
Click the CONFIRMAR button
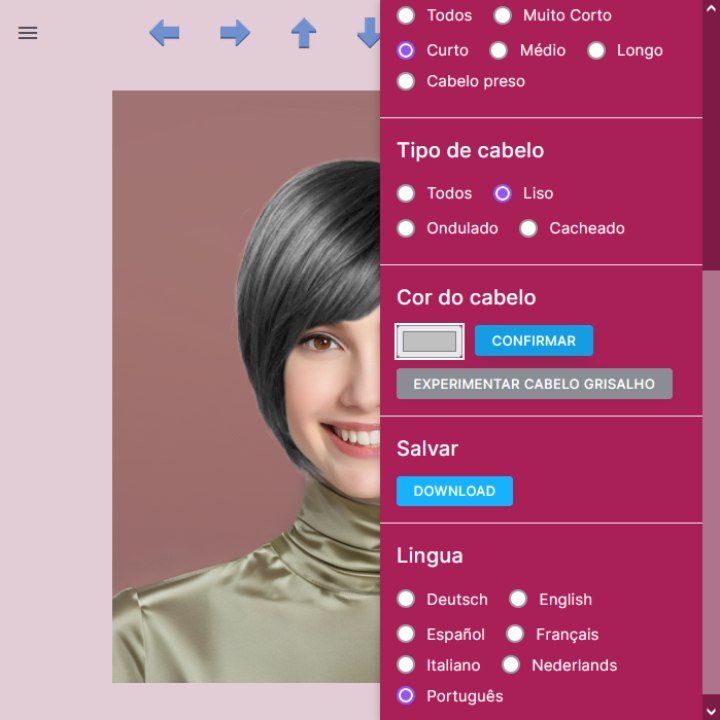[534, 341]
